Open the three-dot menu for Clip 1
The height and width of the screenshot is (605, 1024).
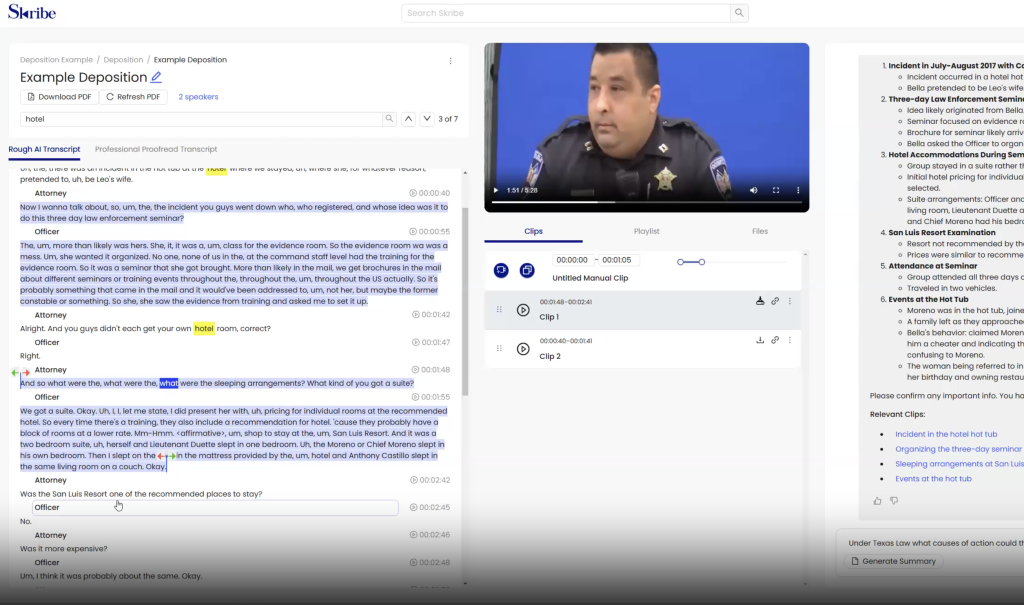point(790,301)
